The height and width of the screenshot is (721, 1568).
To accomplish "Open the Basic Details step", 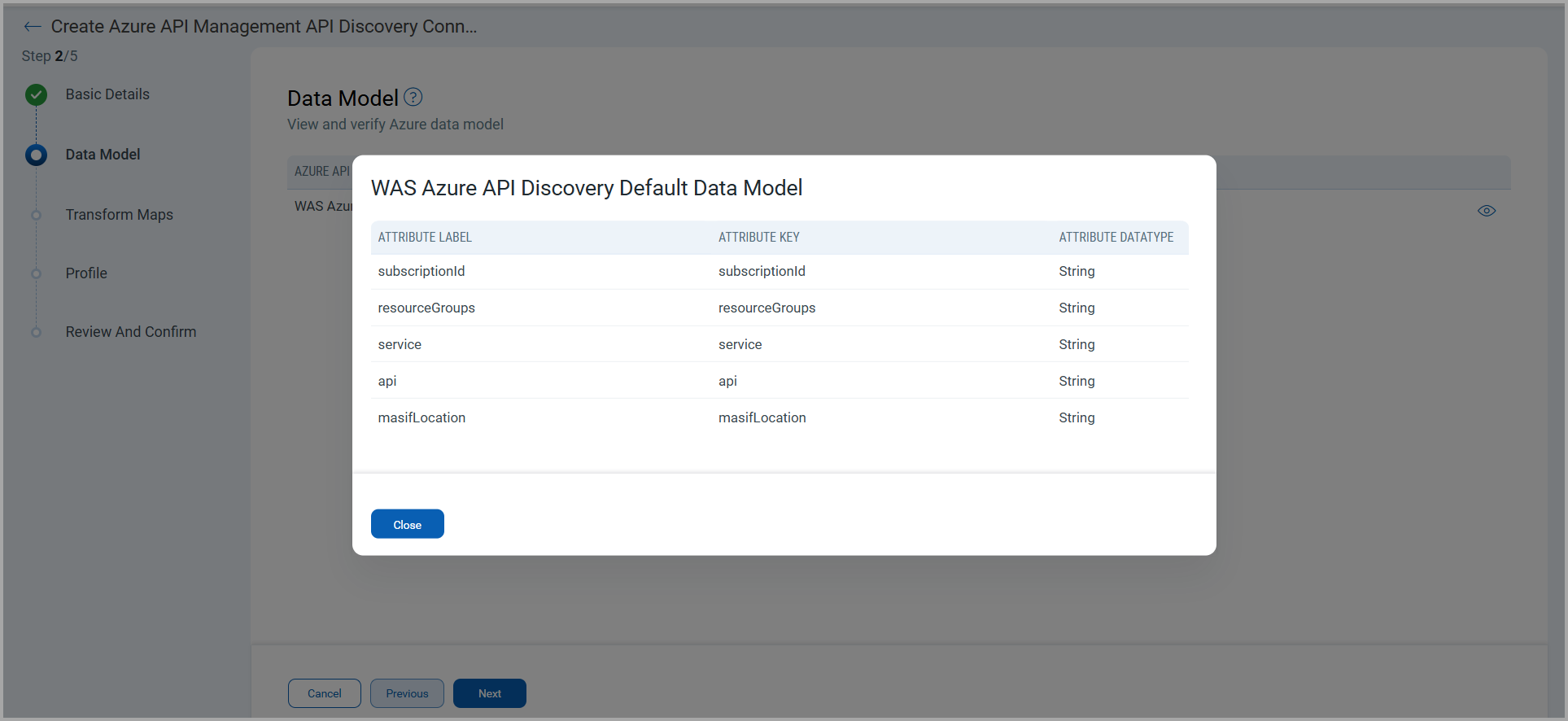I will click(107, 94).
